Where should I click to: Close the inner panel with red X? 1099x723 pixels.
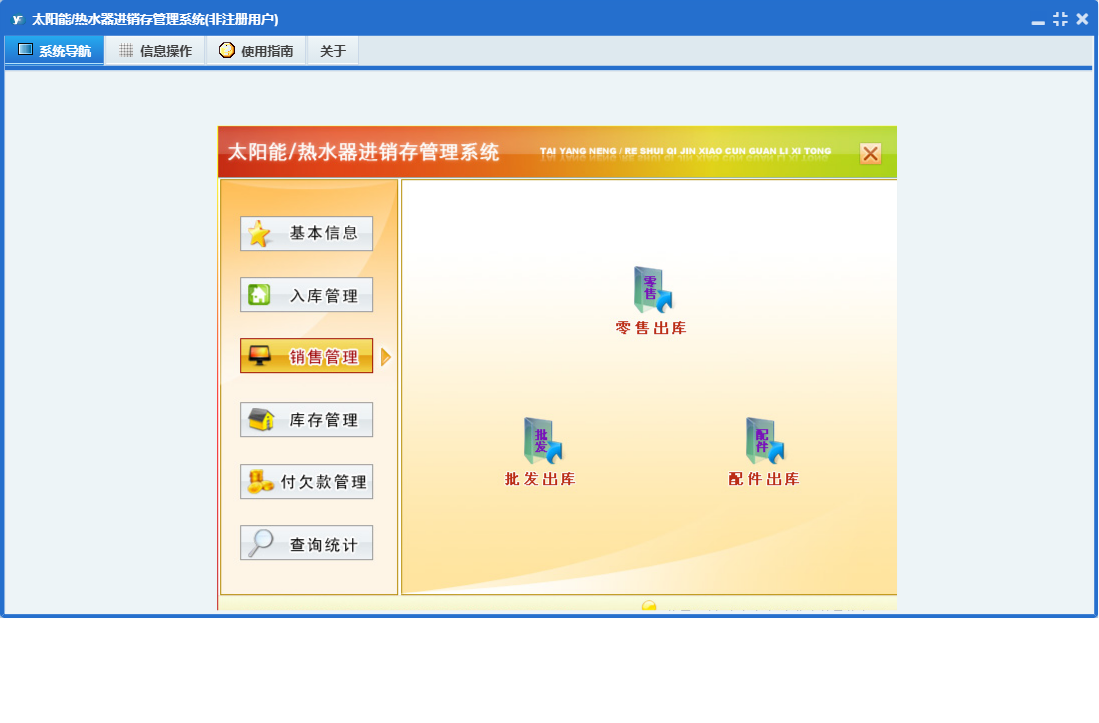[x=870, y=153]
